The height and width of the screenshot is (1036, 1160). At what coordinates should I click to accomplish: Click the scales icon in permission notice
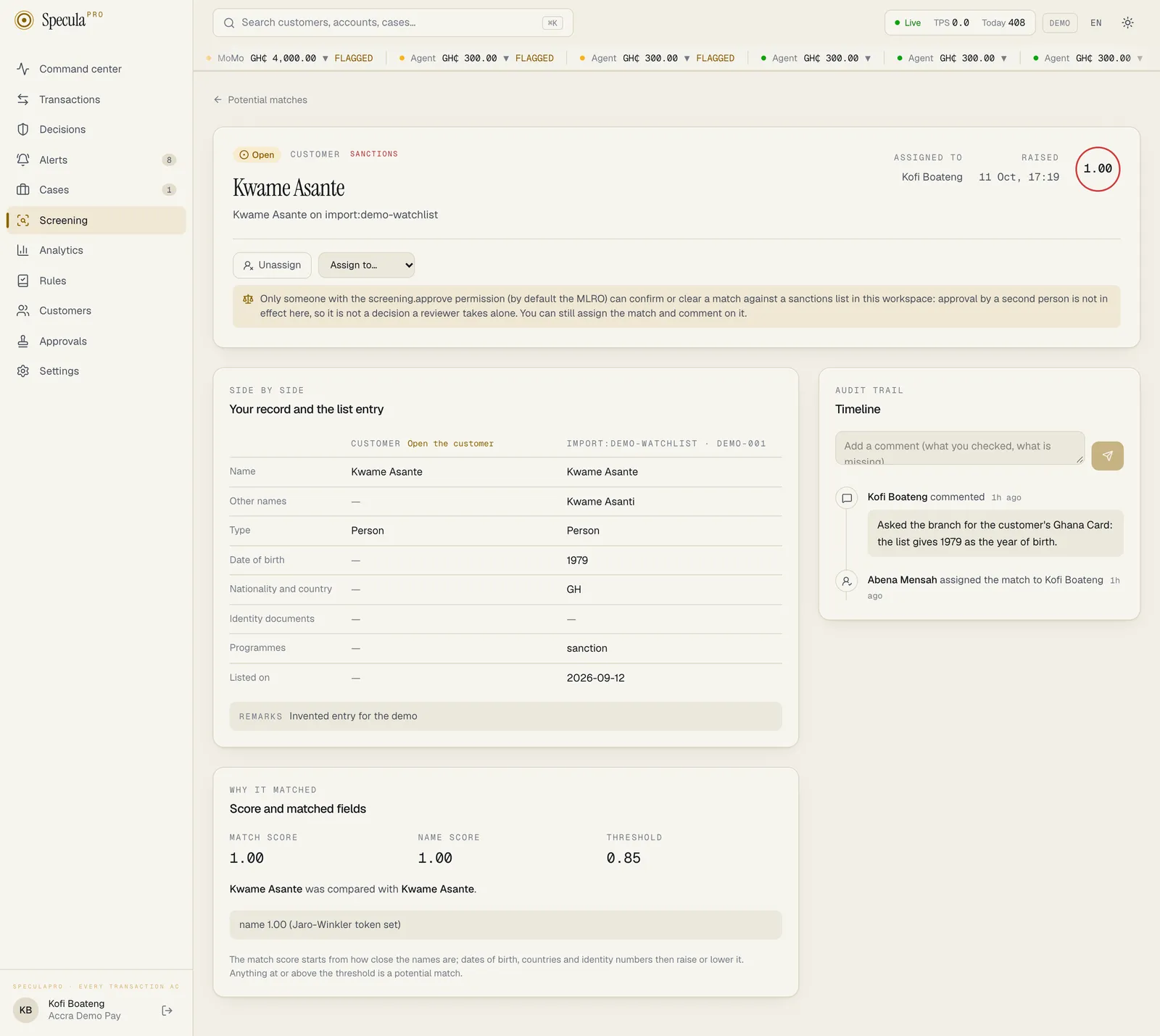tap(248, 299)
